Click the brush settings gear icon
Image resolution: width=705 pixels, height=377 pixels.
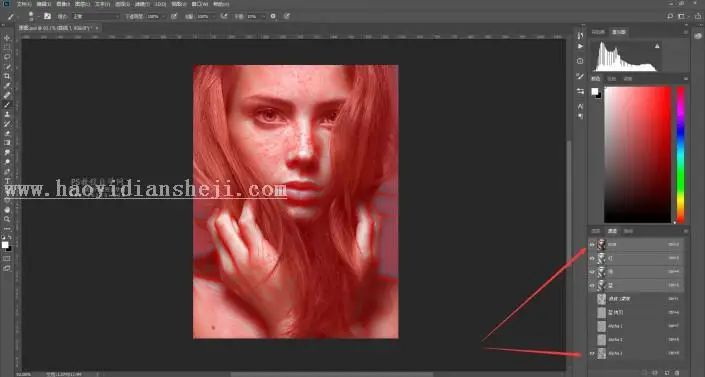273,16
